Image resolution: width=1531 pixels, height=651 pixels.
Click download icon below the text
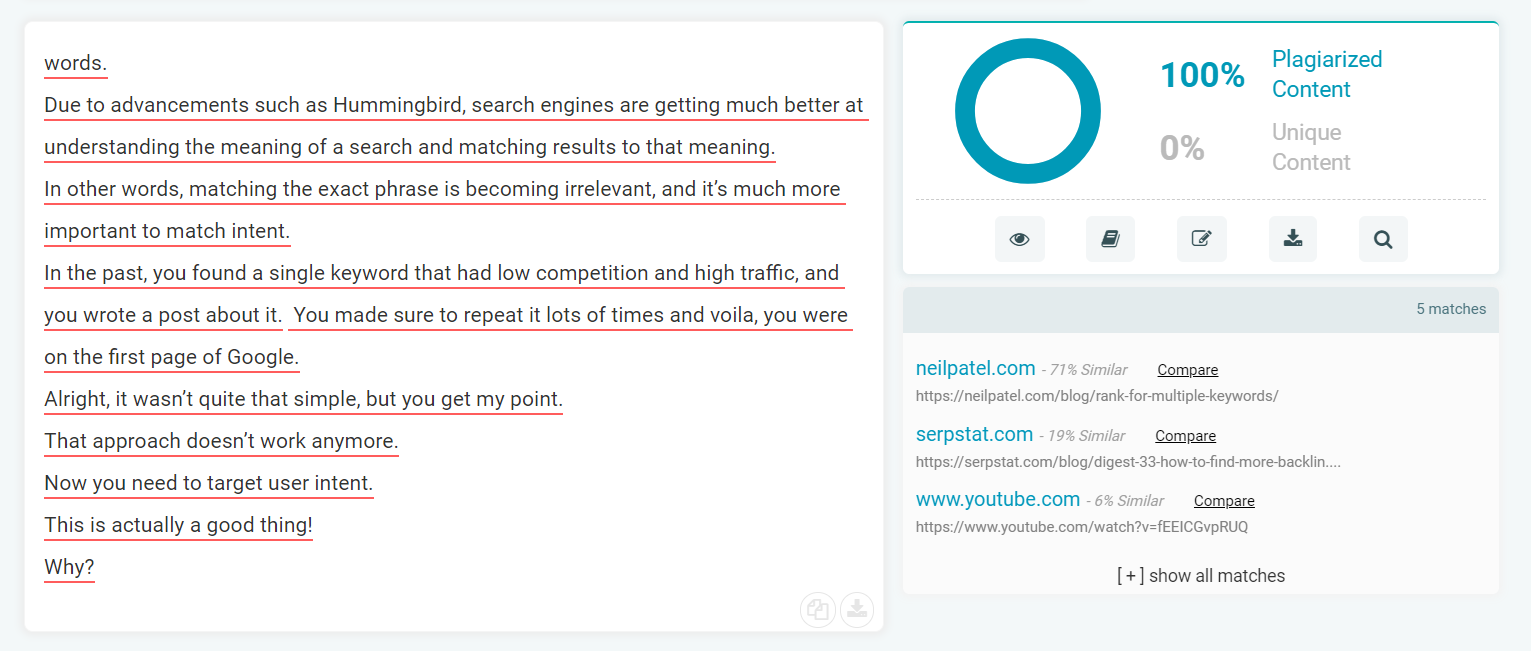pos(857,610)
